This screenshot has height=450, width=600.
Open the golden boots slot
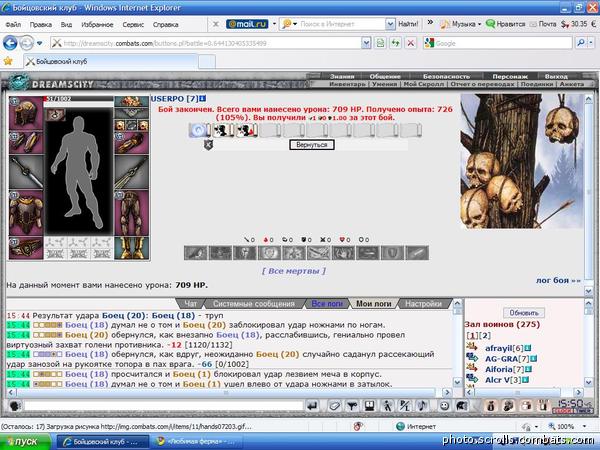point(131,248)
